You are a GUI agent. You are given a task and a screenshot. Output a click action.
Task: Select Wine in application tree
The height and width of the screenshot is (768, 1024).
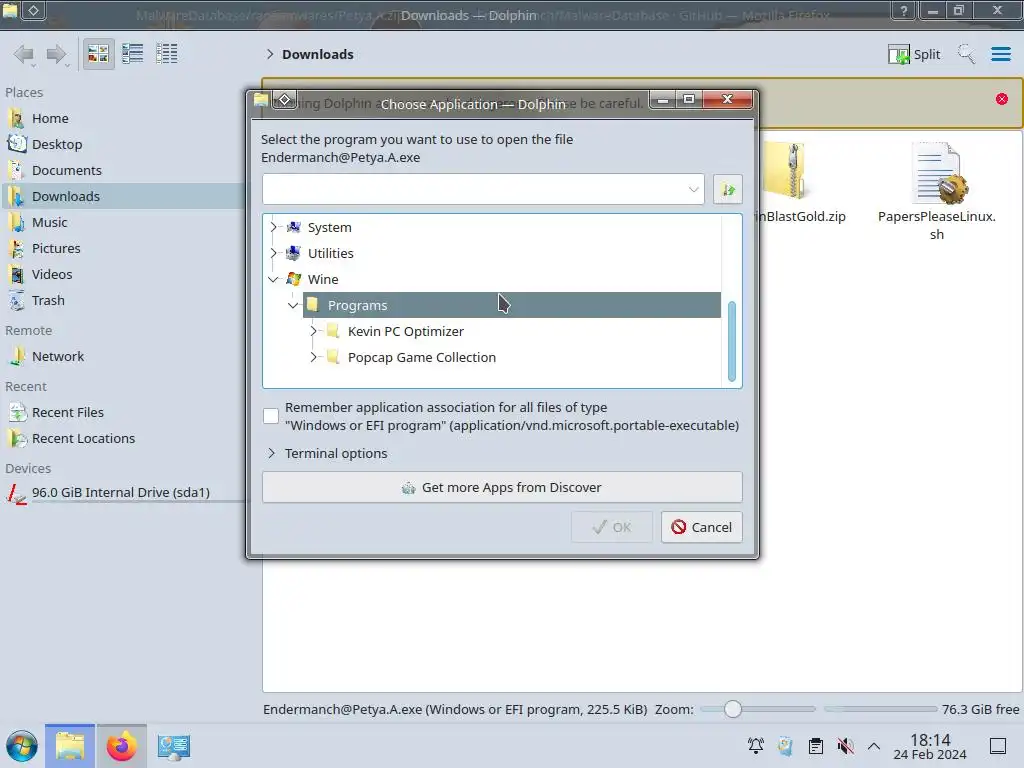323,280
